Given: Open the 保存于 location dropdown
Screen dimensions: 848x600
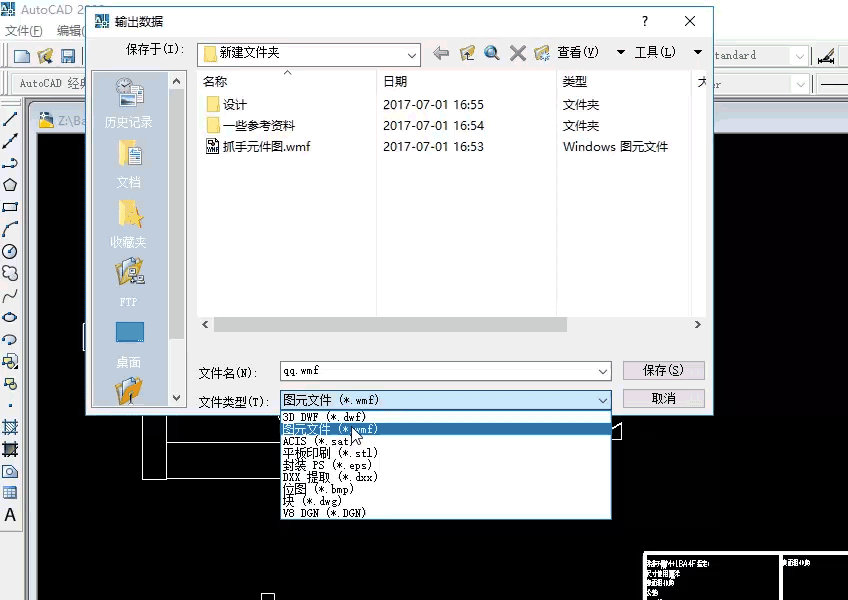Looking at the screenshot, I should 410,55.
